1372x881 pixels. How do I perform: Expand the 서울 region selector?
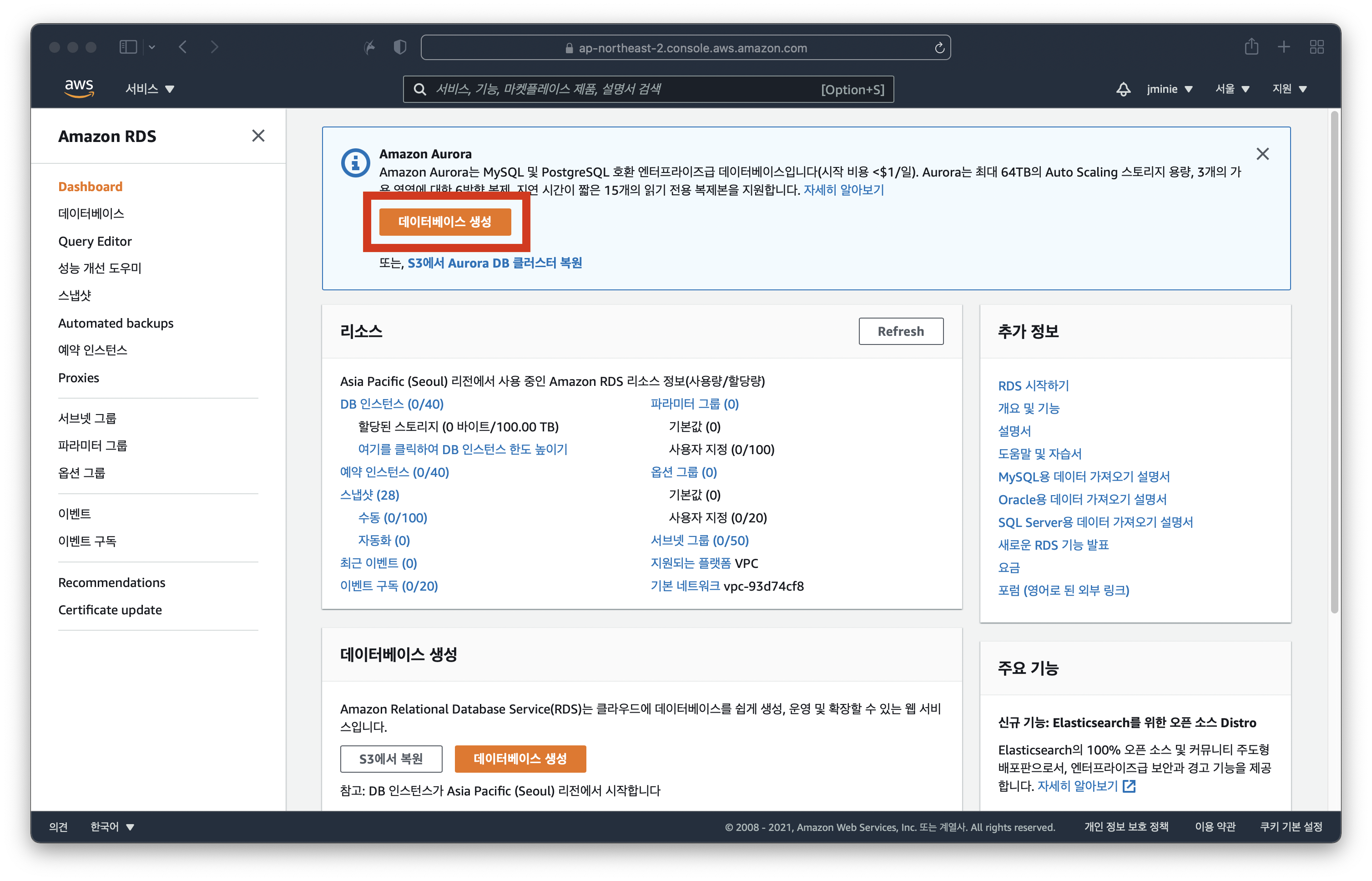tap(1232, 89)
